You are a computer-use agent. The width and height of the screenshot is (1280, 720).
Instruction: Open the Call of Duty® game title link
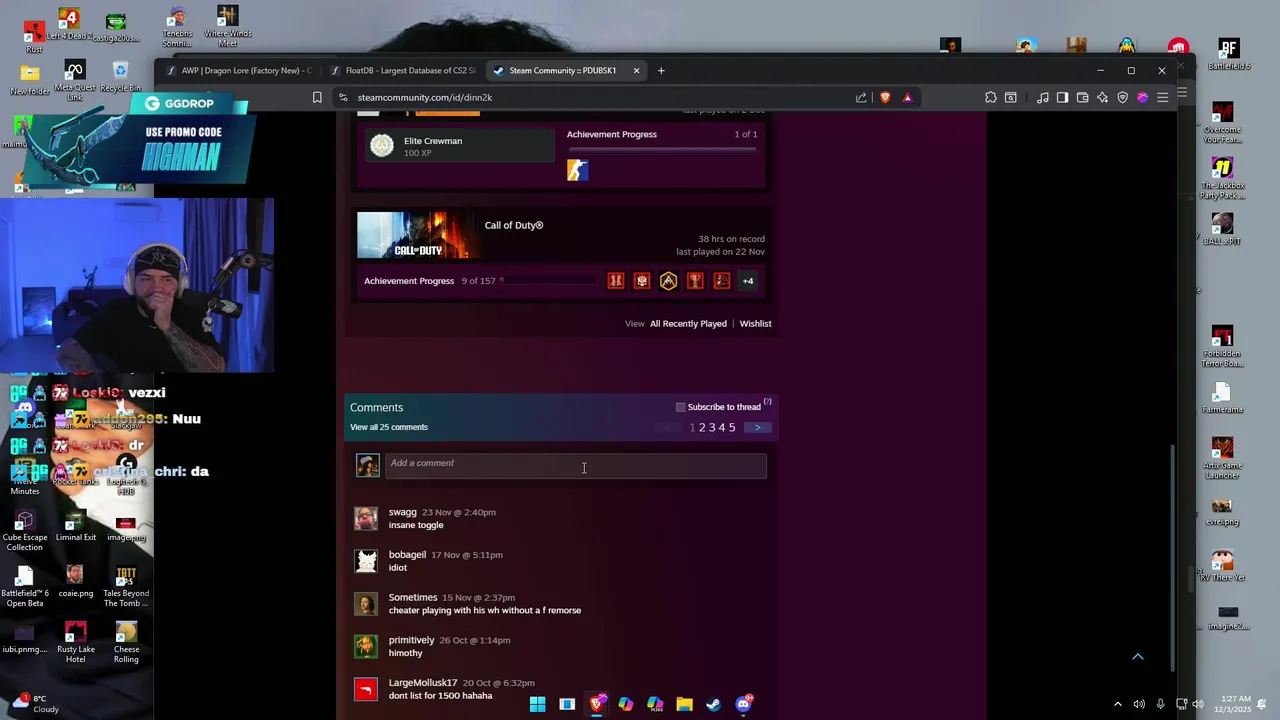(x=514, y=225)
